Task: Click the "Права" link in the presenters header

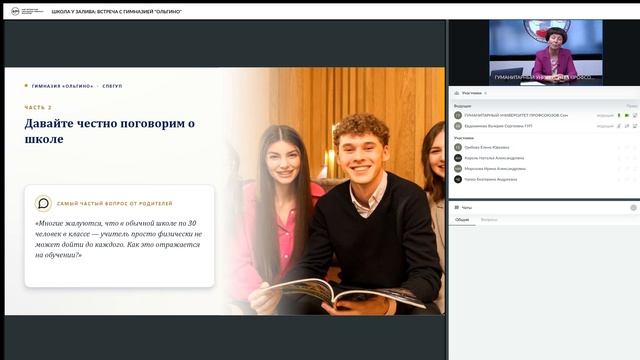Action: click(632, 106)
